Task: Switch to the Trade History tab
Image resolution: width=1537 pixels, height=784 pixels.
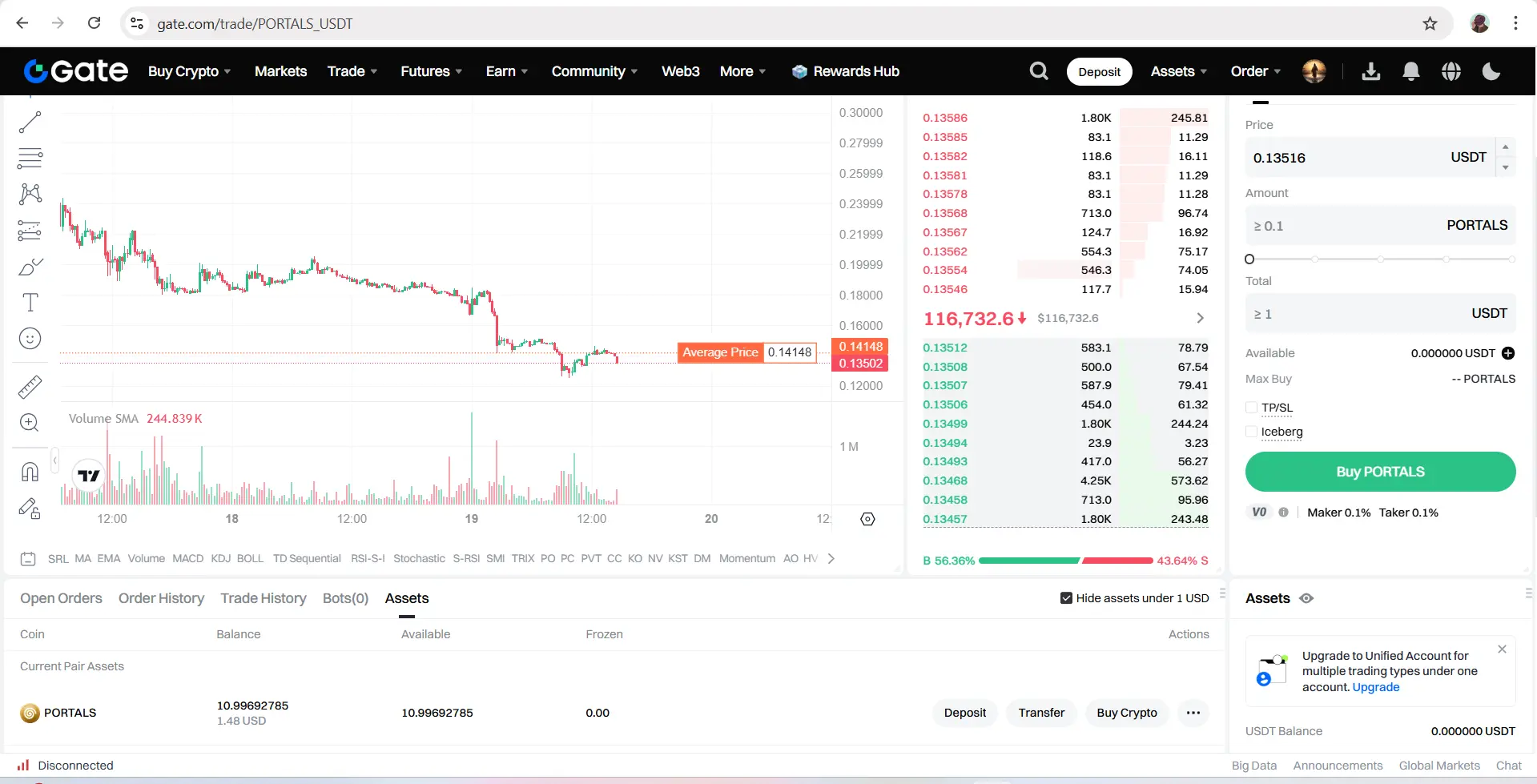Action: 264,598
